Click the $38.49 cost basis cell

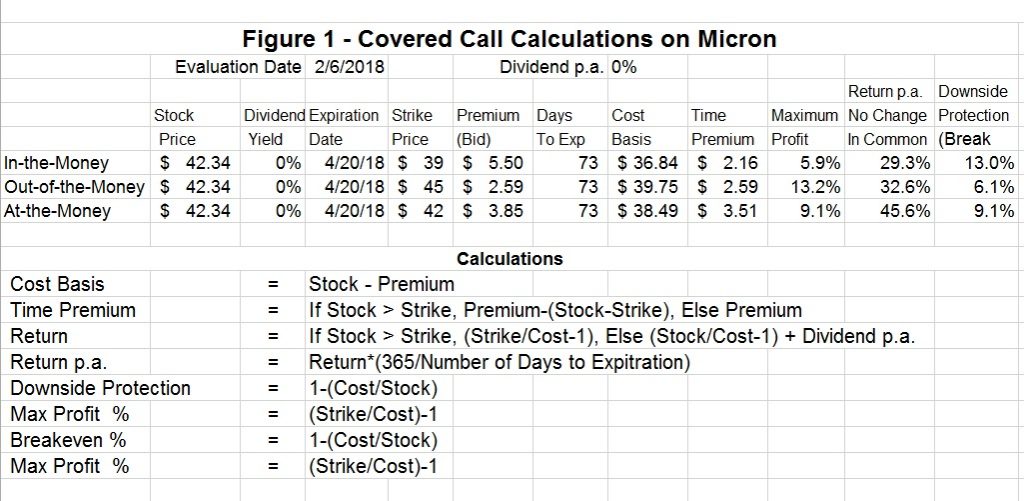[646, 211]
